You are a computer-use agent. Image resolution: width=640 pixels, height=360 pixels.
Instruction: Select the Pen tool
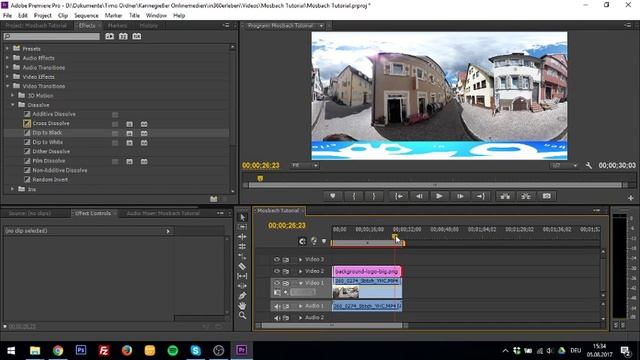242,296
